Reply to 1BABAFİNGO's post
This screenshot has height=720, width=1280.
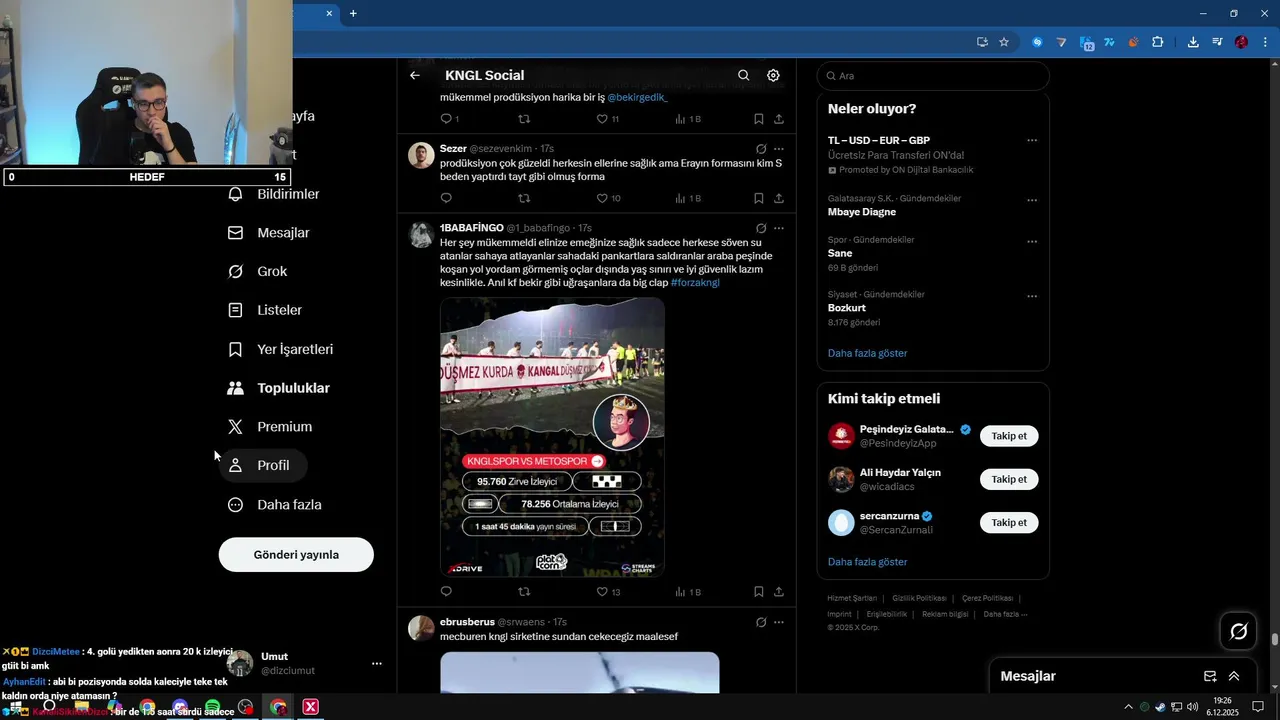(446, 592)
